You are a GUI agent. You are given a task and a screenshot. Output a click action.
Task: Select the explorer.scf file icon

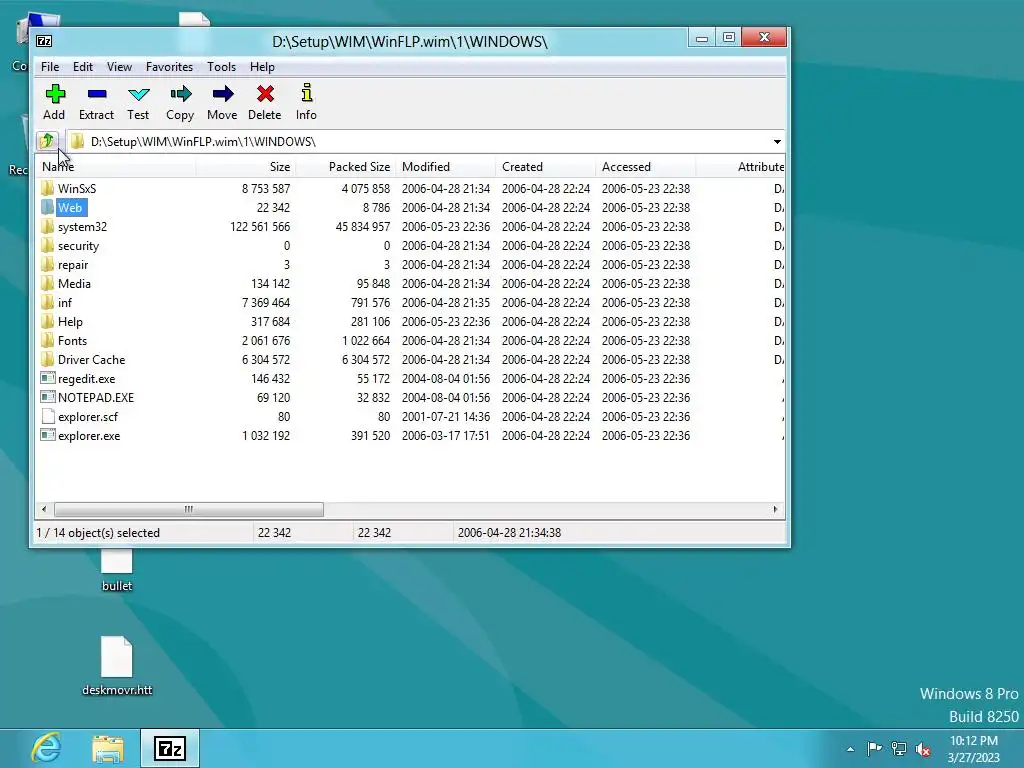click(48, 416)
